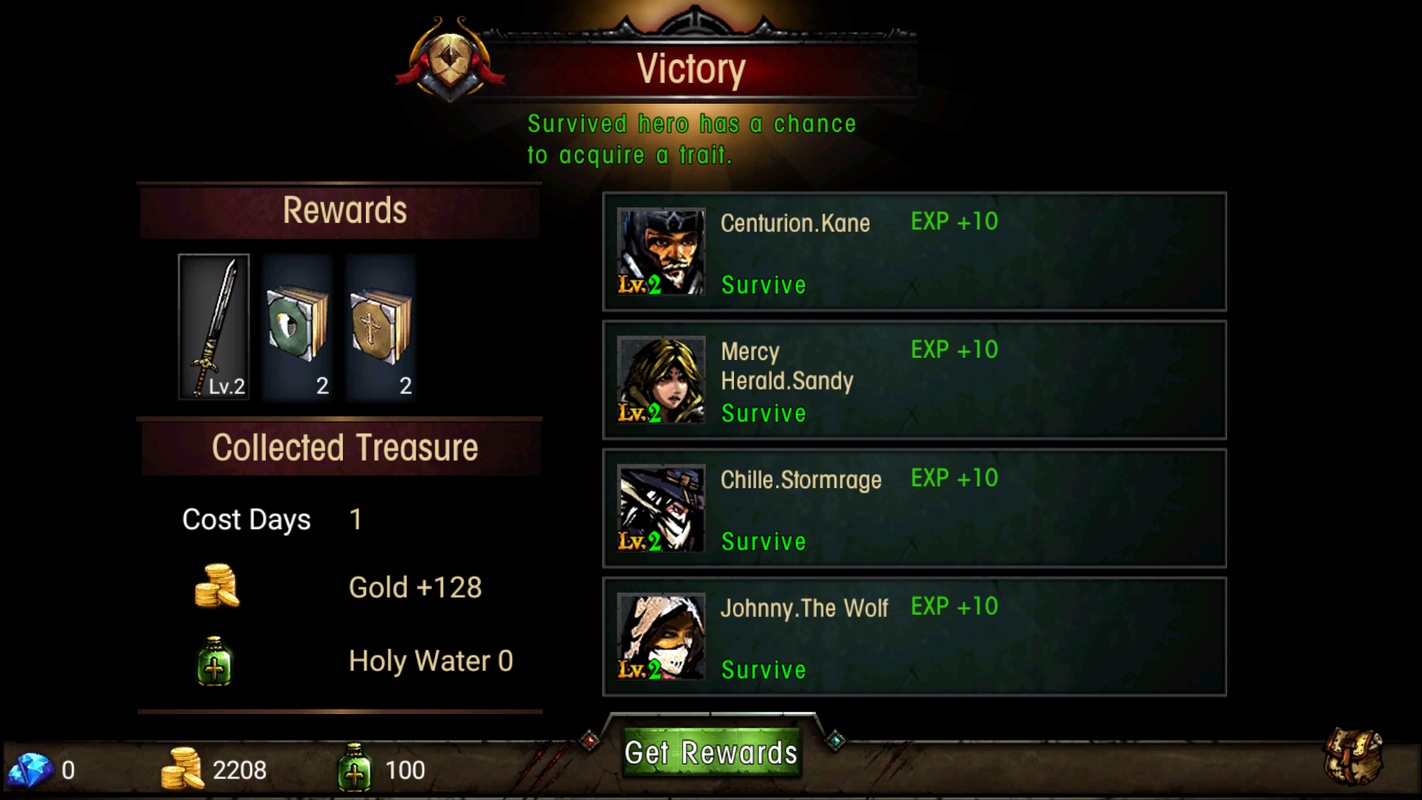Screen dimensions: 1422x800
Task: Click Chille.Stormrage's portrait
Action: pos(661,508)
